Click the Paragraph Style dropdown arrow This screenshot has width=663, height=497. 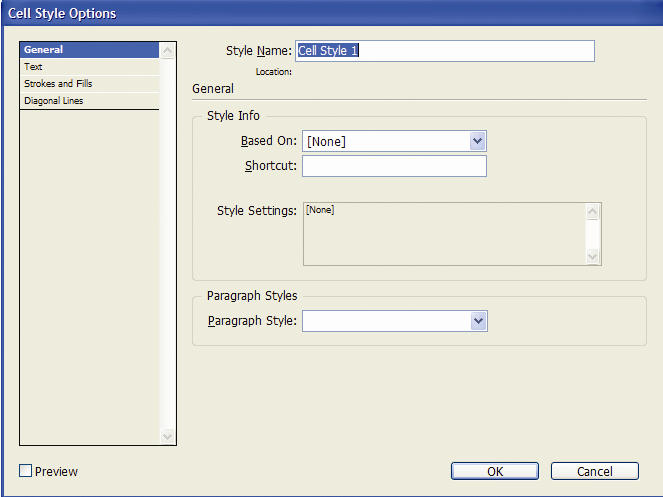[478, 321]
